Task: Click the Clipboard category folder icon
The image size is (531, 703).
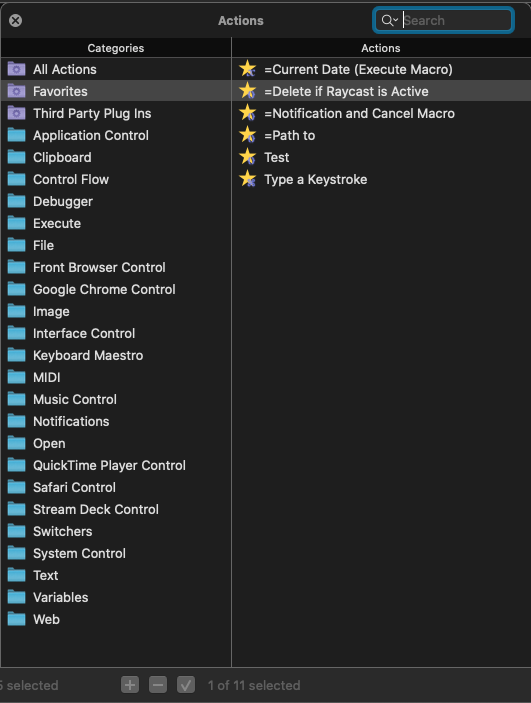Action: pos(17,157)
